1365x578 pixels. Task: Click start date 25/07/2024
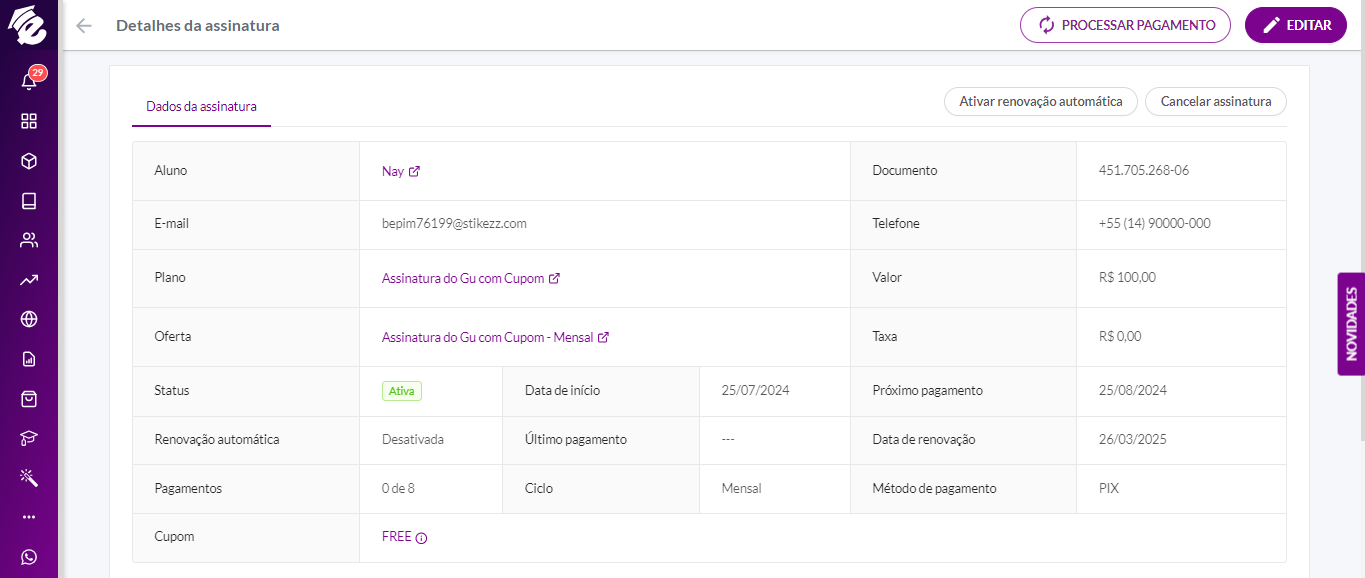tap(756, 391)
